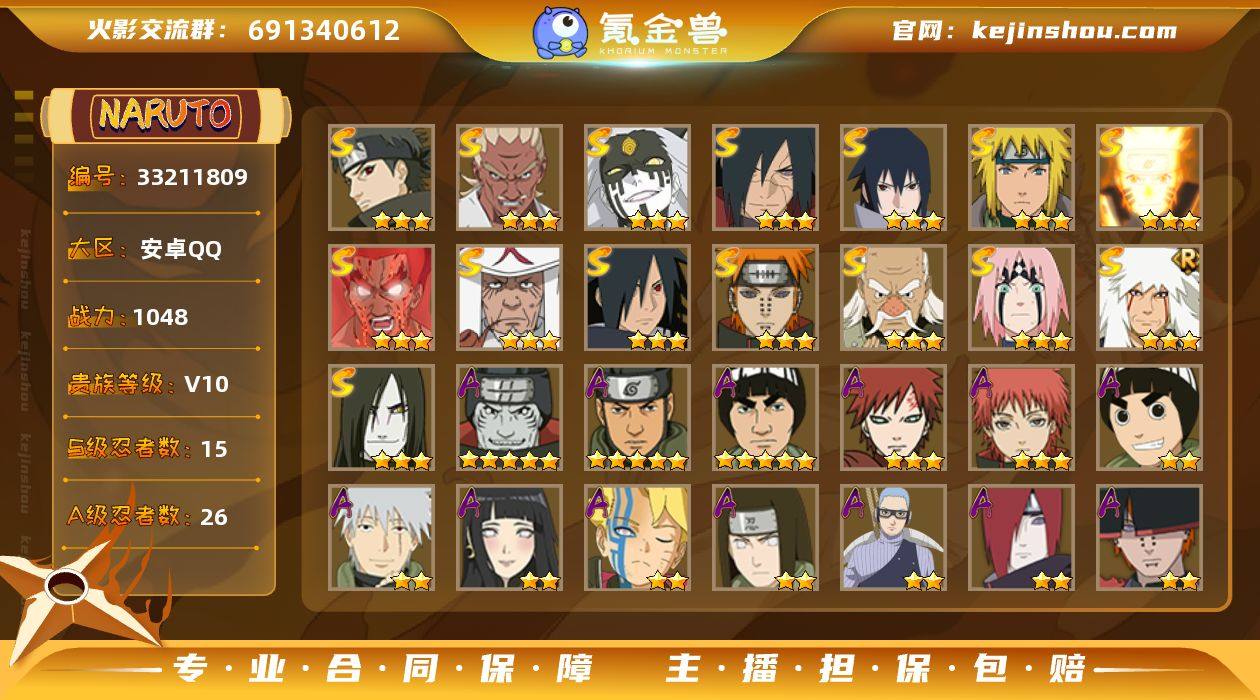Image resolution: width=1260 pixels, height=700 pixels.
Task: Select the Minato yellow-haired ninja portrait
Action: pos(1021,177)
